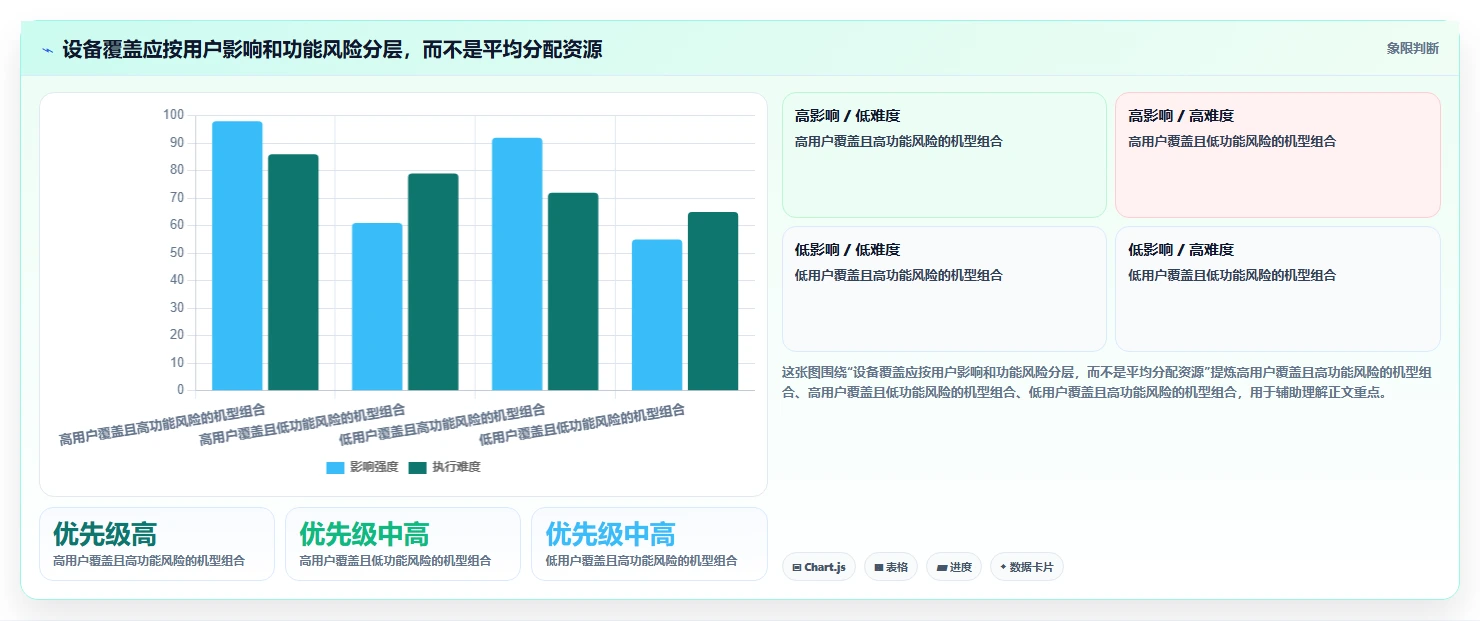
Task: Select the blue bar valued 61
Action: tap(377, 306)
